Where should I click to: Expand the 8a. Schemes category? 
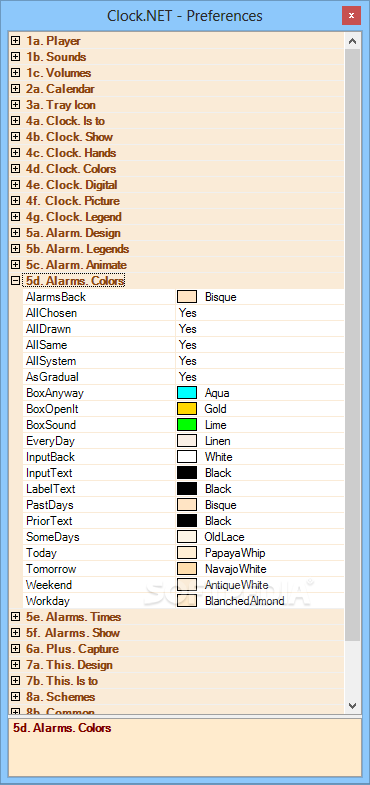pyautogui.click(x=16, y=697)
